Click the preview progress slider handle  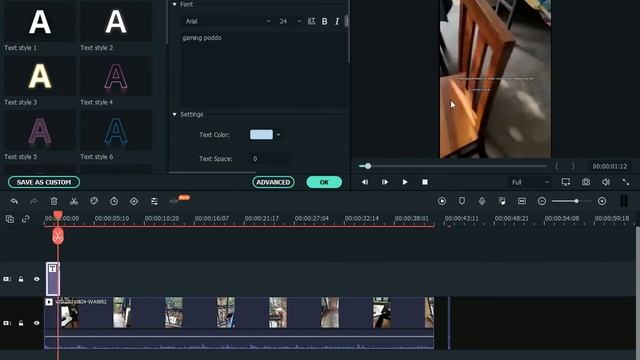368,166
